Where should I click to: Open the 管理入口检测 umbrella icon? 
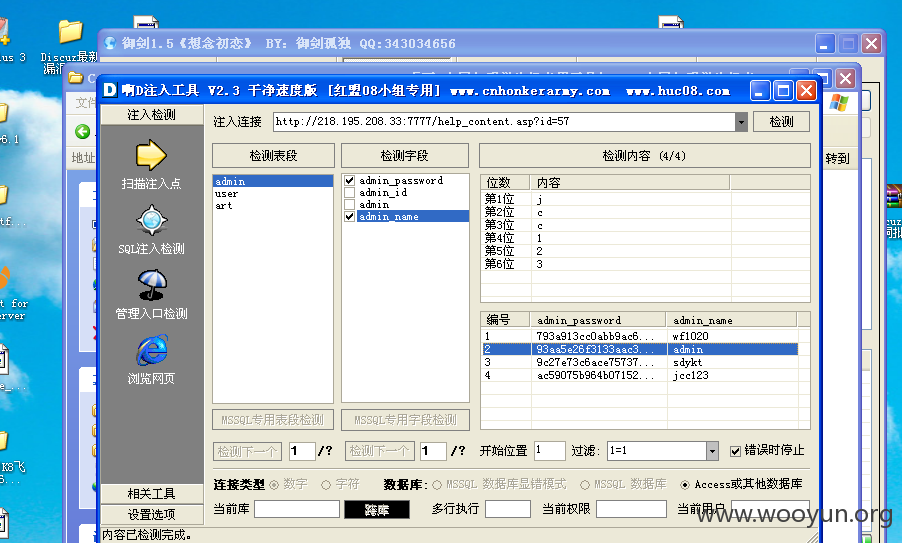pyautogui.click(x=152, y=285)
